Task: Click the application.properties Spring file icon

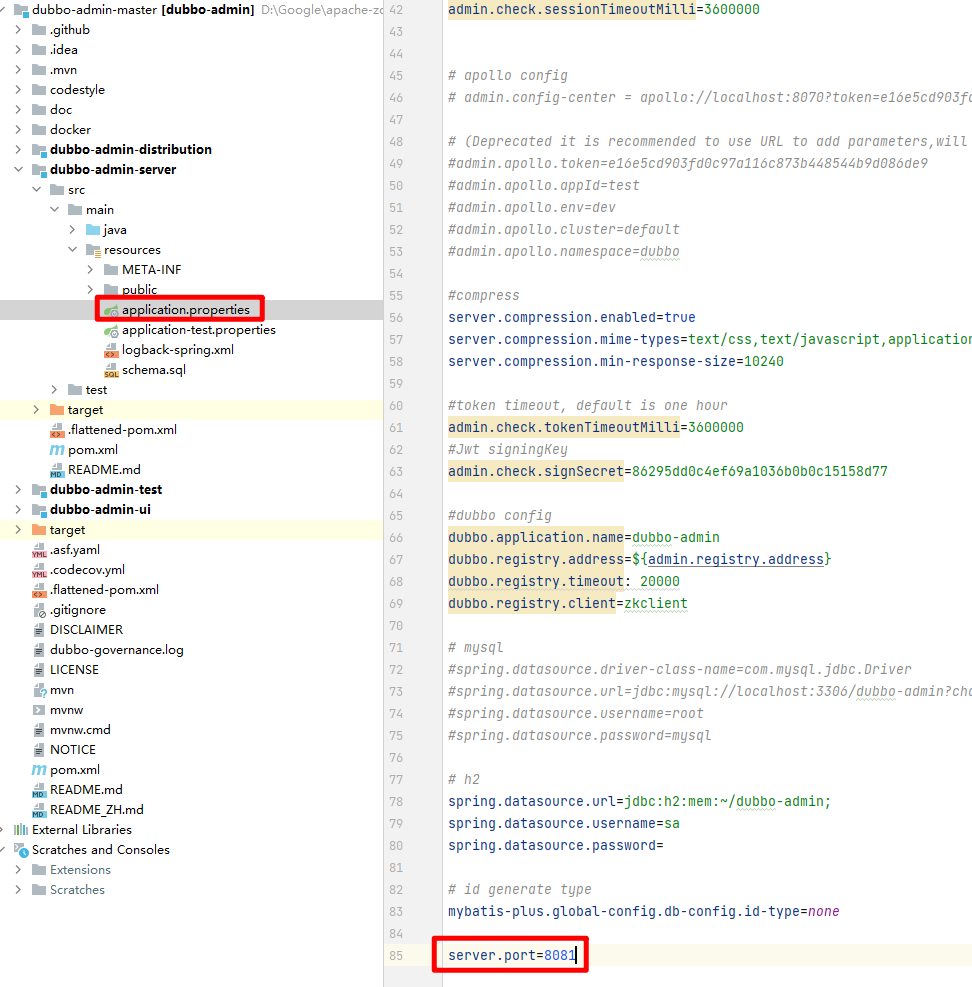Action: click(x=111, y=310)
